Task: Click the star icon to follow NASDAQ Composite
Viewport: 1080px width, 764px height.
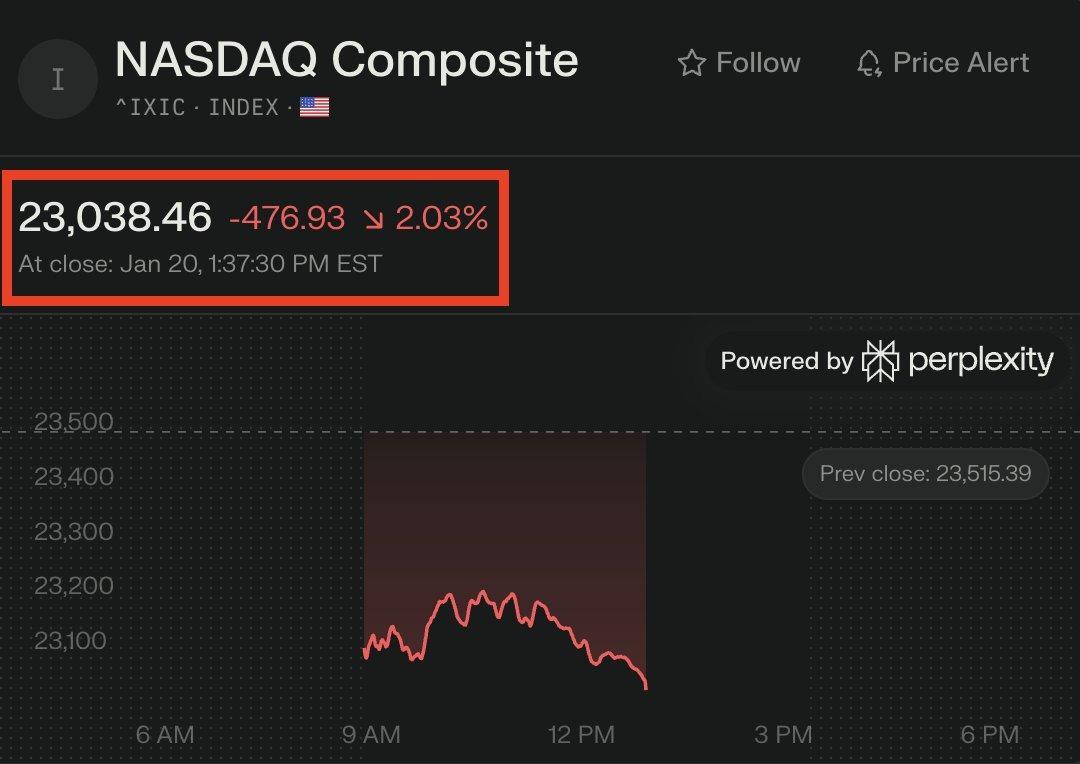Action: pos(692,62)
